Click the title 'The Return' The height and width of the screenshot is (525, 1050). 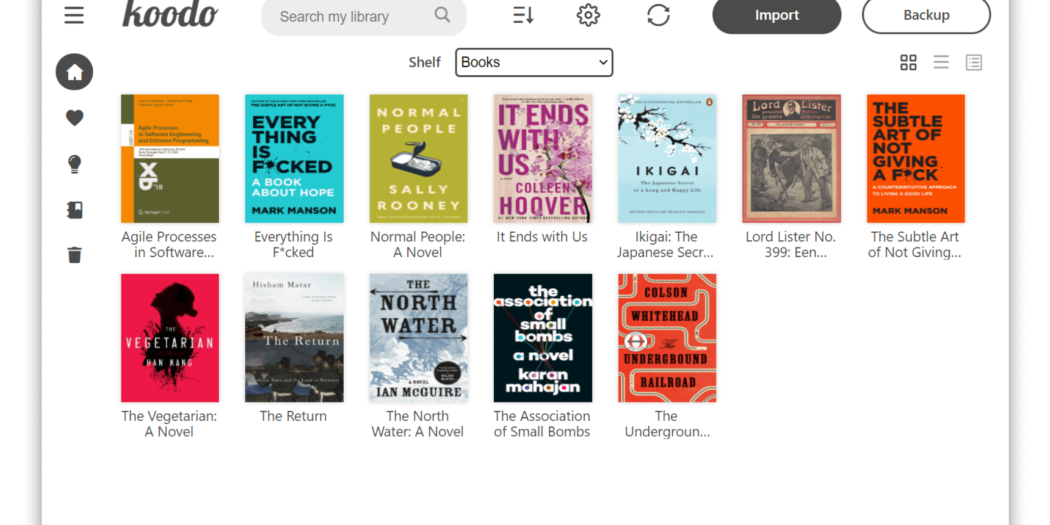coord(293,417)
